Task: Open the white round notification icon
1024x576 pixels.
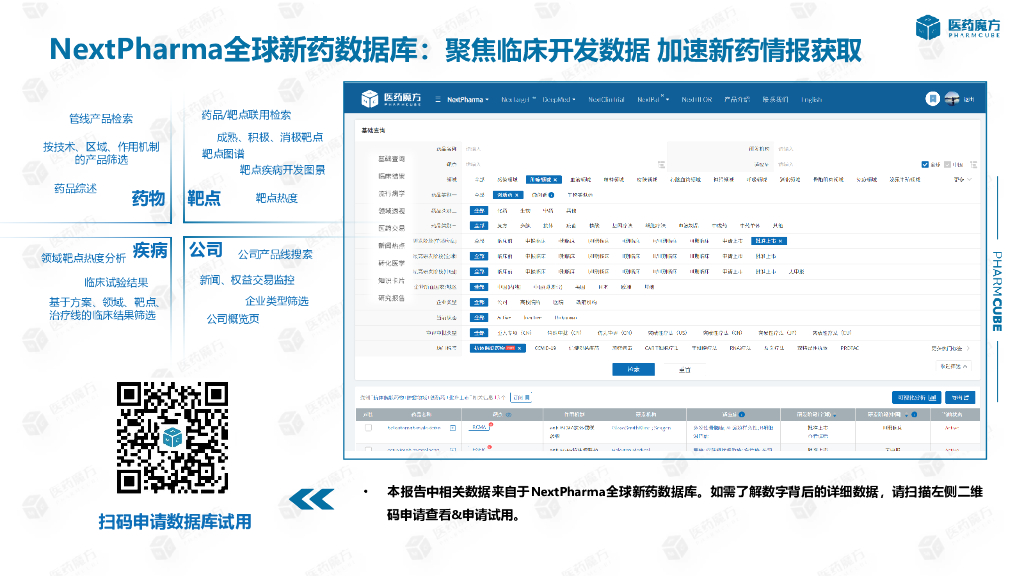Action: (932, 99)
